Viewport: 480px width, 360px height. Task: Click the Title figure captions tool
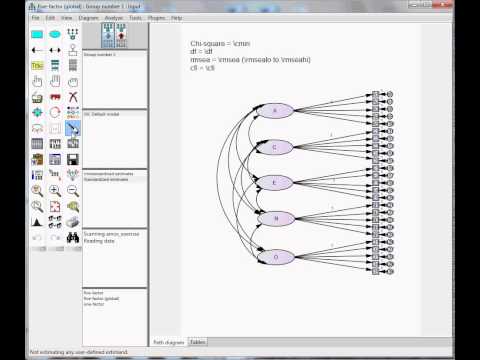tap(37, 66)
